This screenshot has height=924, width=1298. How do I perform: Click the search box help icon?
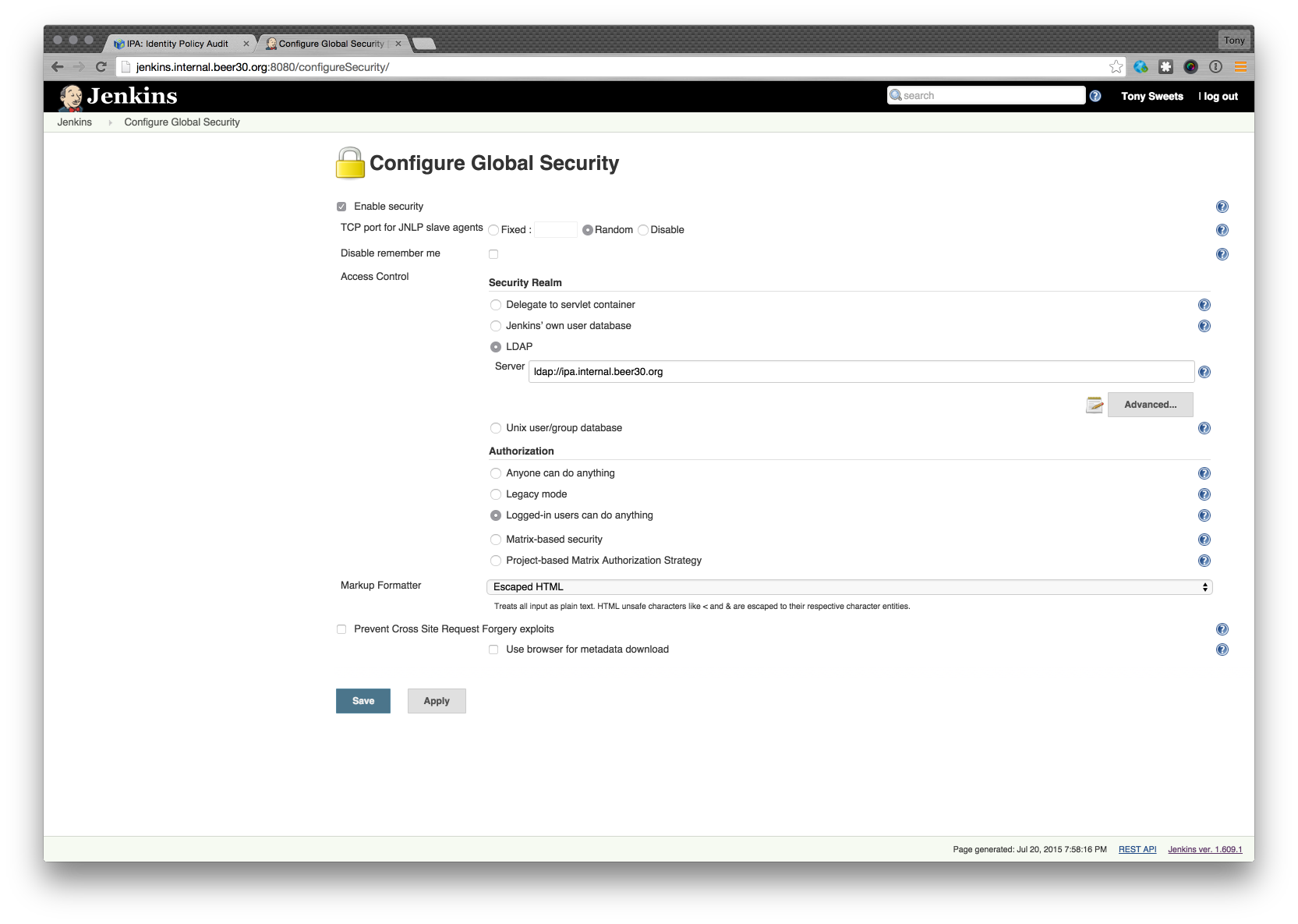(1095, 96)
